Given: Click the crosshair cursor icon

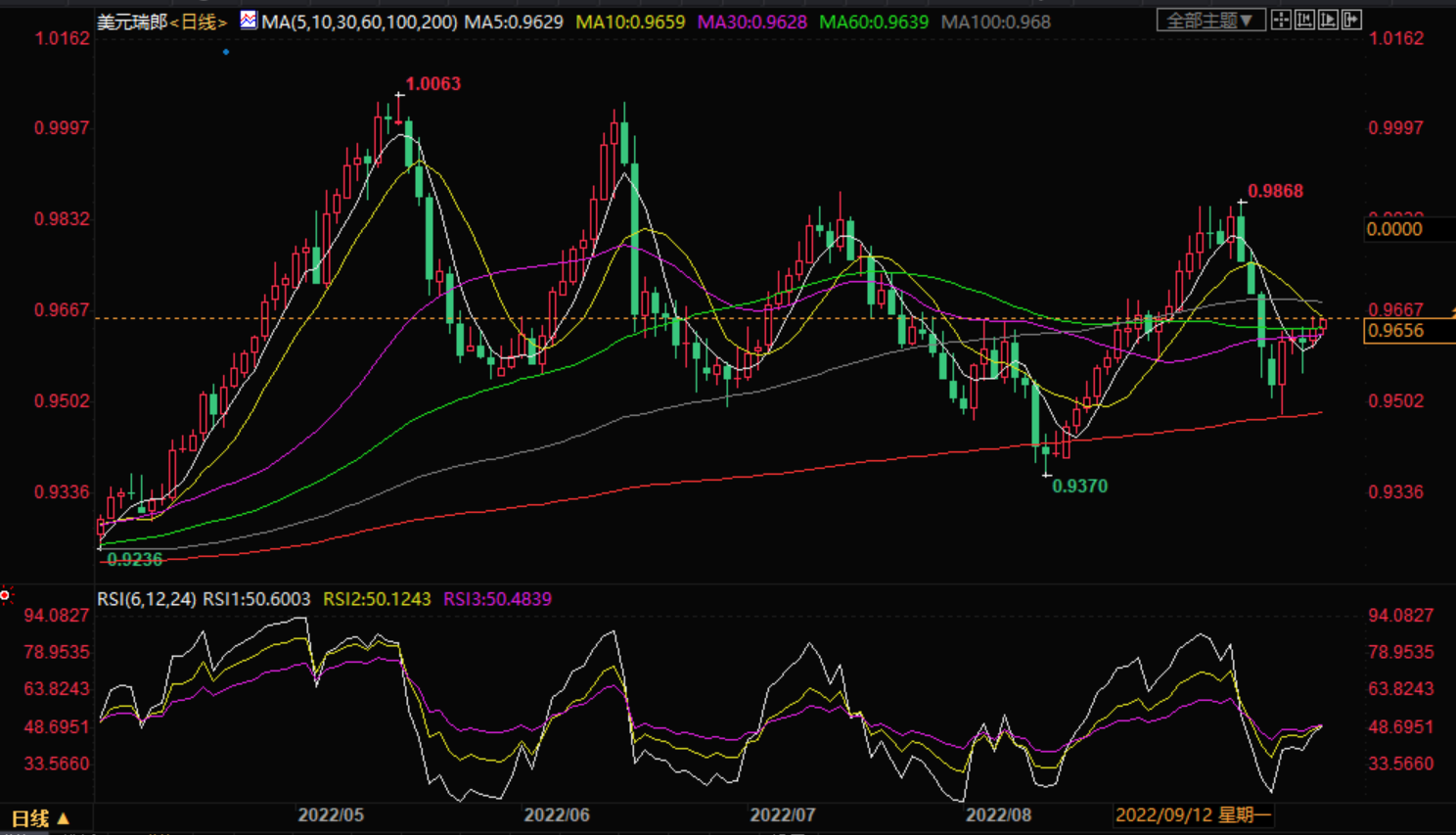Looking at the screenshot, I should click(1281, 20).
